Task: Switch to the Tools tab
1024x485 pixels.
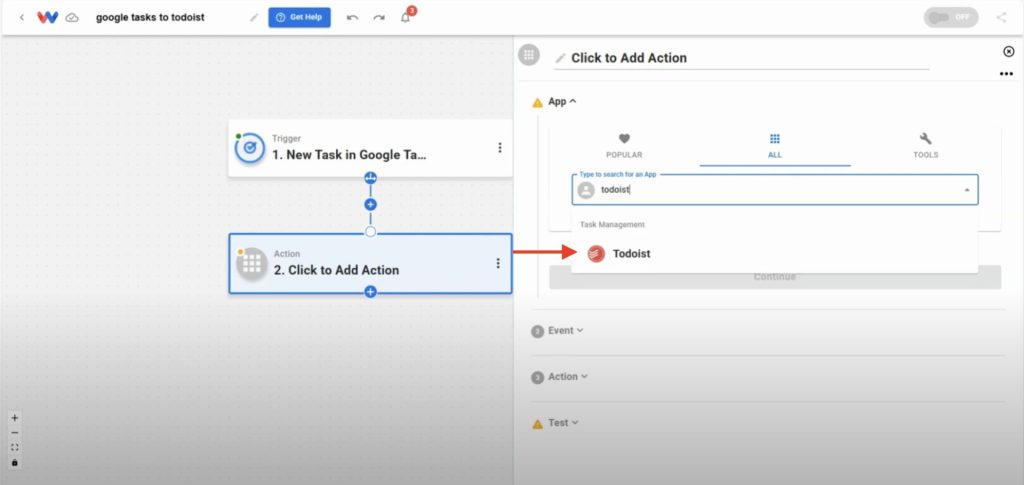Action: pyautogui.click(x=925, y=146)
